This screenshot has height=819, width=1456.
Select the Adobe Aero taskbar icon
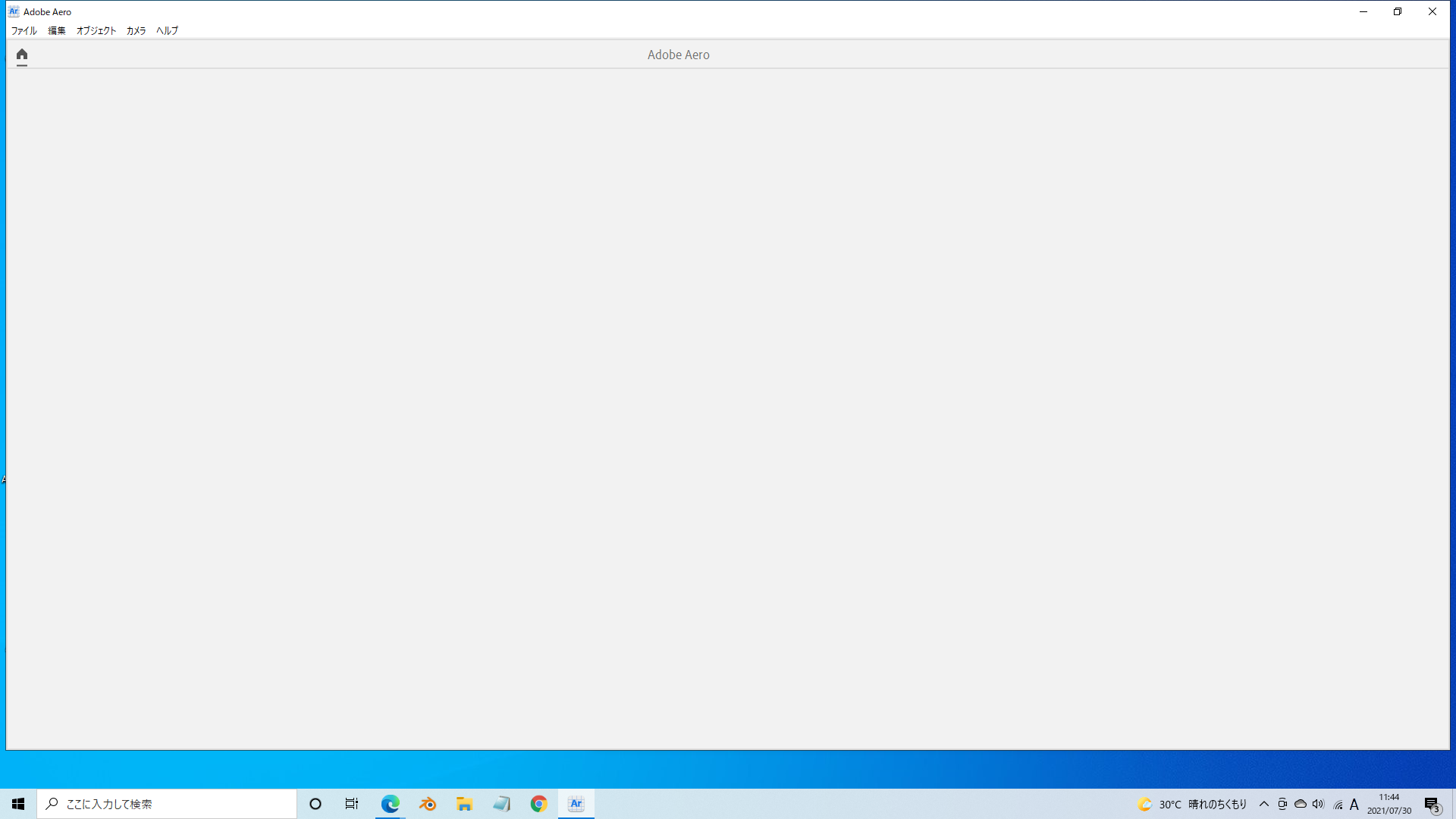coord(576,803)
